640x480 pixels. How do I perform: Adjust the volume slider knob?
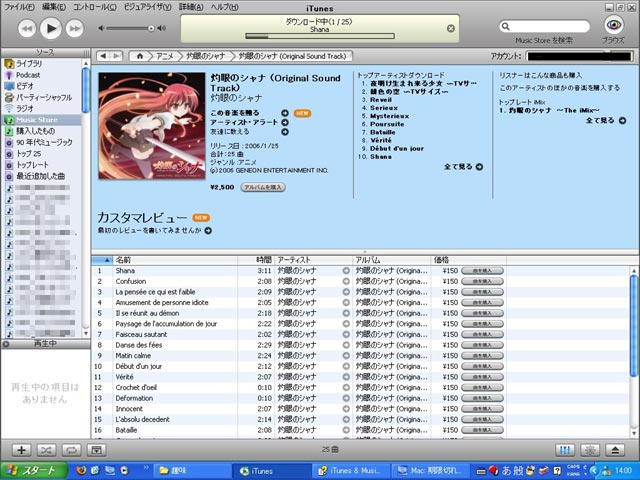tap(151, 28)
